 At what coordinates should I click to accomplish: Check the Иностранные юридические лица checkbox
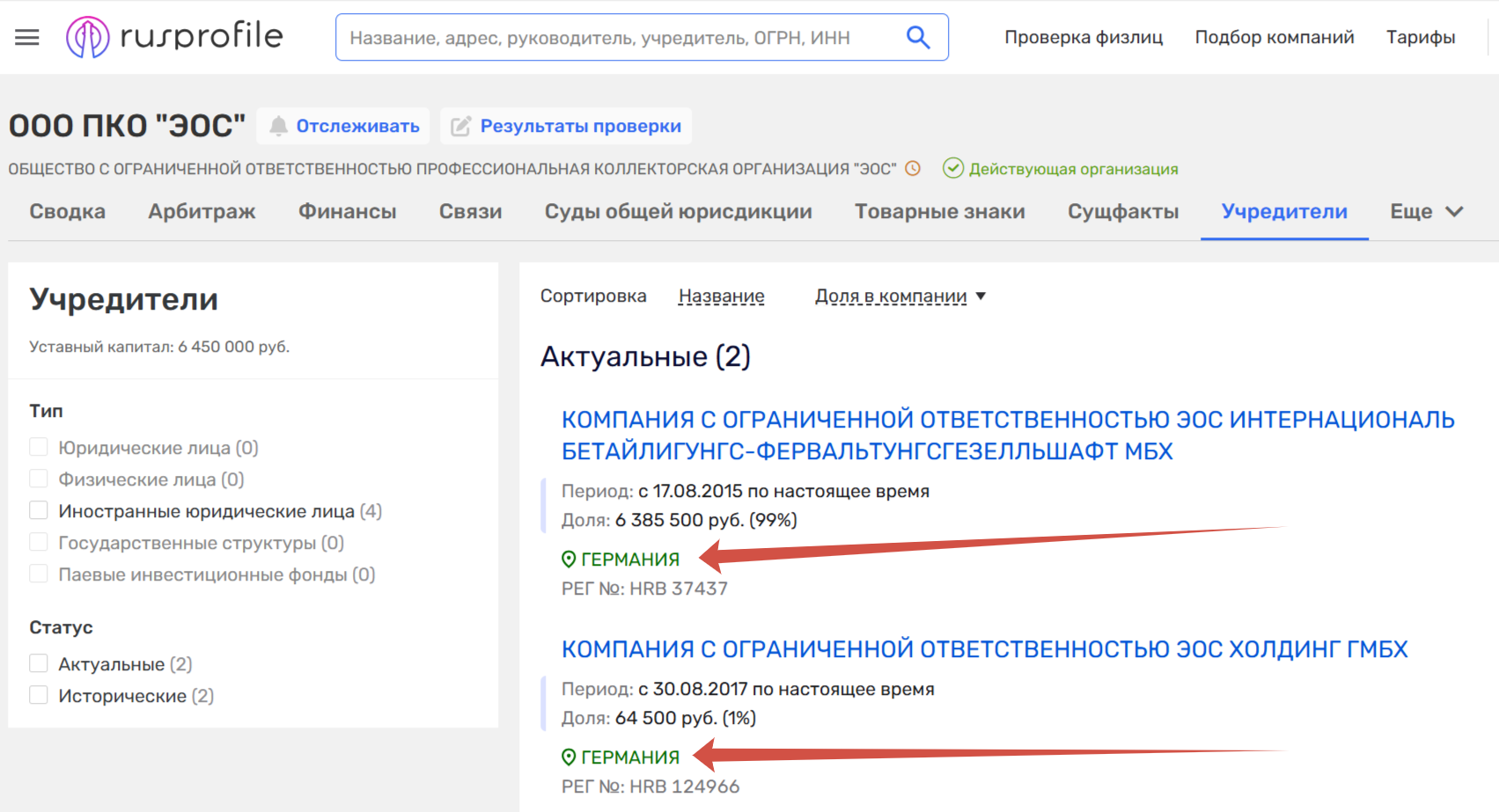pos(39,510)
